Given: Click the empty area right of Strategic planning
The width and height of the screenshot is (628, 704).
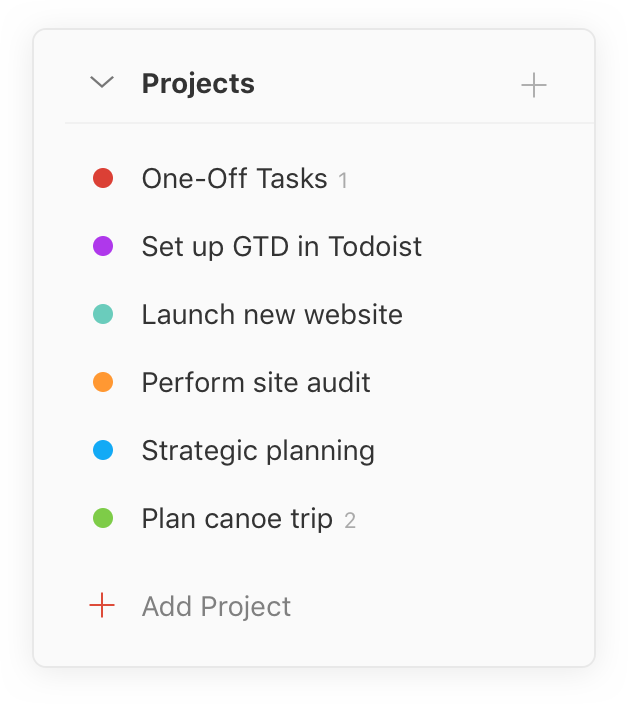Looking at the screenshot, I should [480, 451].
